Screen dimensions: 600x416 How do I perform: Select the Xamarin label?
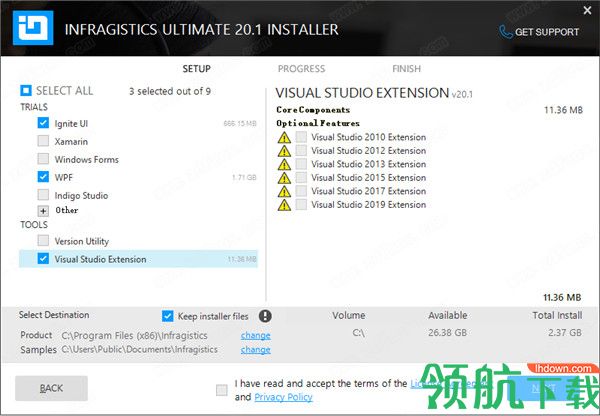(x=71, y=142)
